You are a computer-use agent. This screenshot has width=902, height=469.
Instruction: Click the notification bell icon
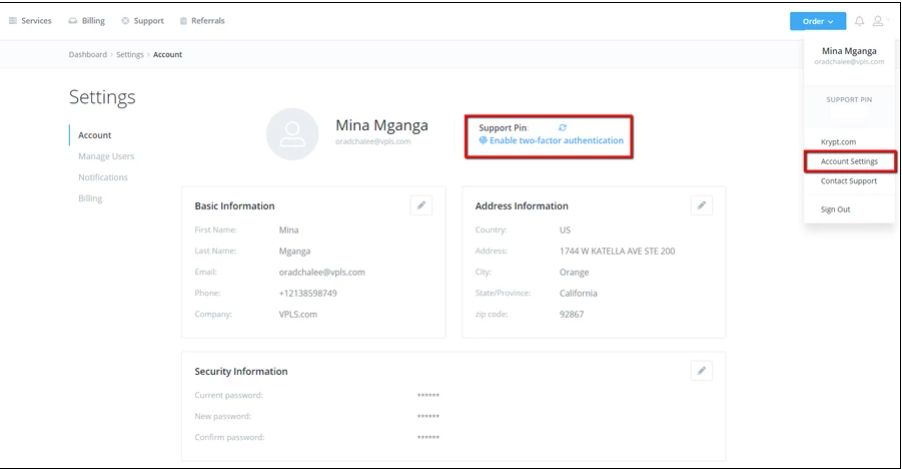[859, 21]
